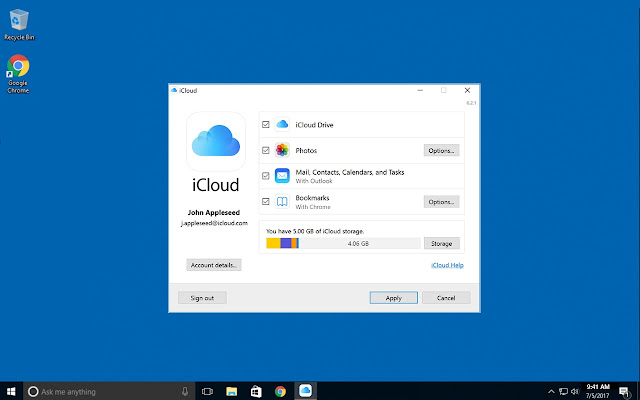Uncheck the Photos checkbox

pos(266,150)
